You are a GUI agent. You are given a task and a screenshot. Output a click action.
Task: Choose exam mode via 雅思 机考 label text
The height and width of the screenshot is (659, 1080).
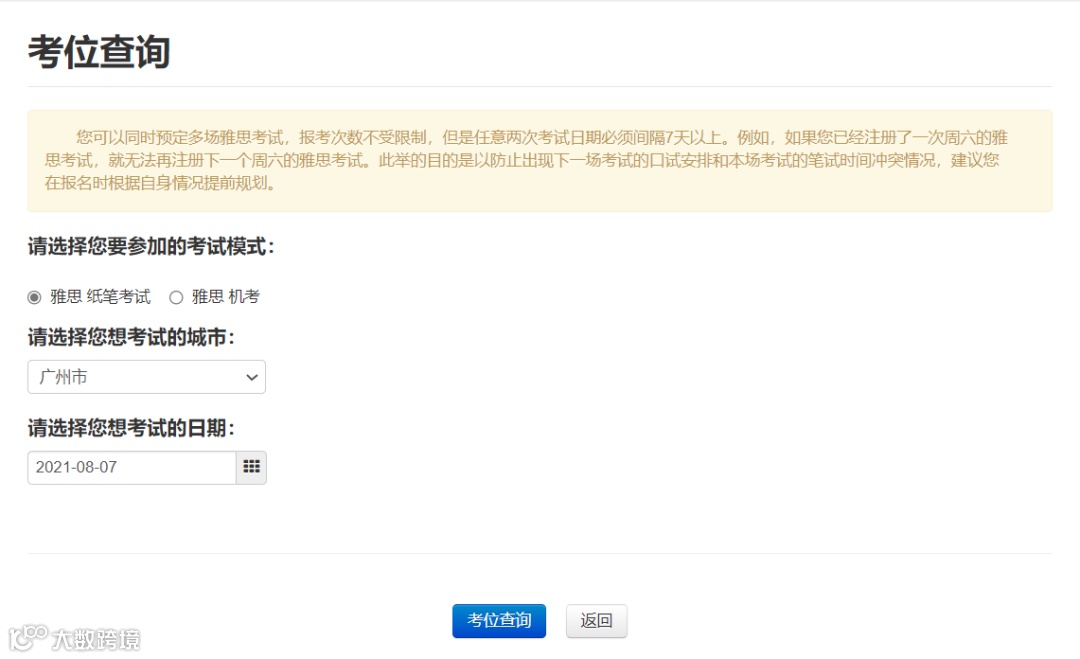[x=225, y=297]
